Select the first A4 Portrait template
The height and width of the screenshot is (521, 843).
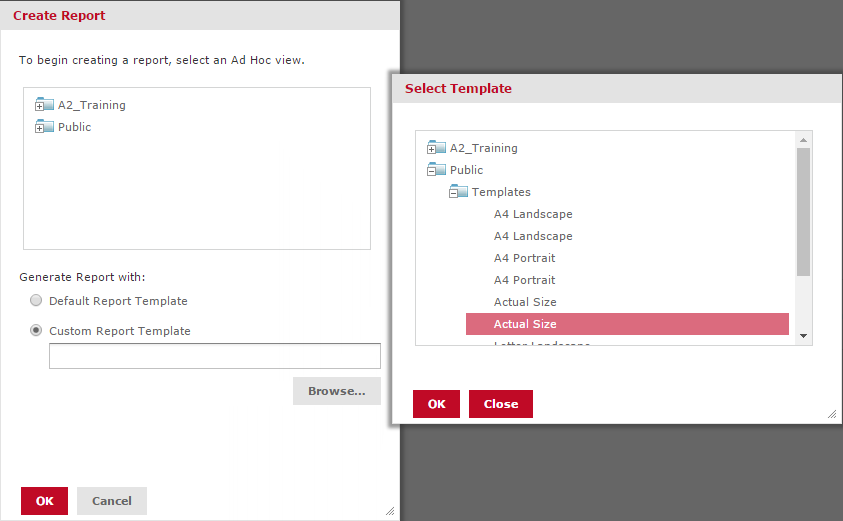524,258
